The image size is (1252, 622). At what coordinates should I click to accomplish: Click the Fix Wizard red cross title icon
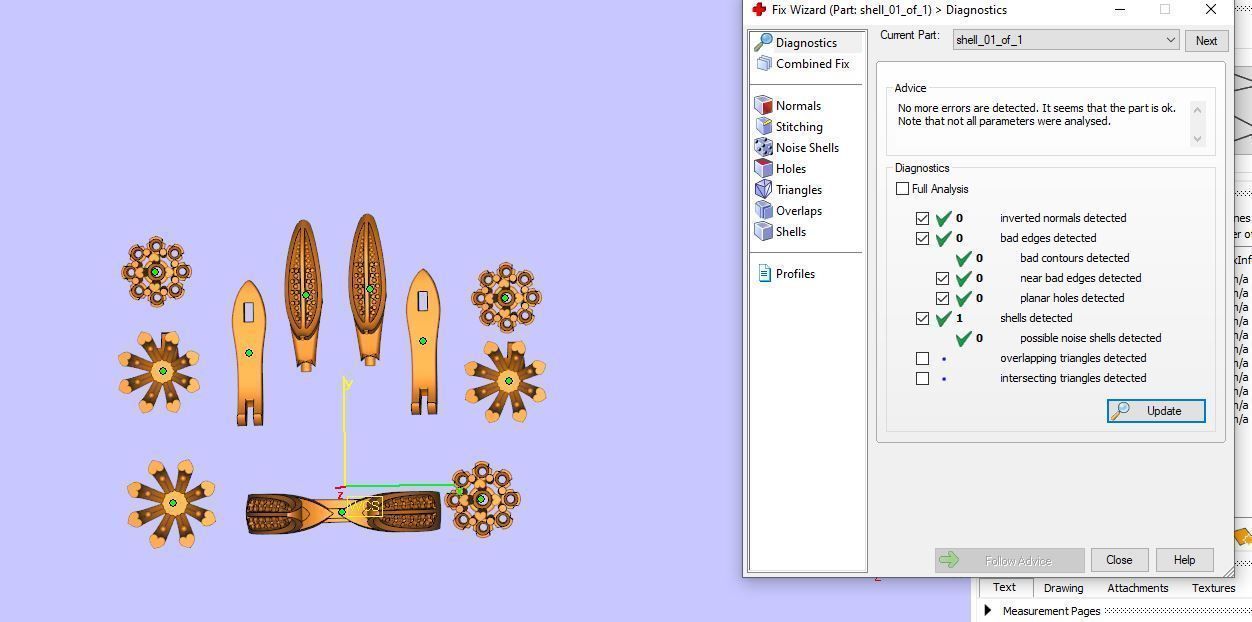[x=759, y=9]
